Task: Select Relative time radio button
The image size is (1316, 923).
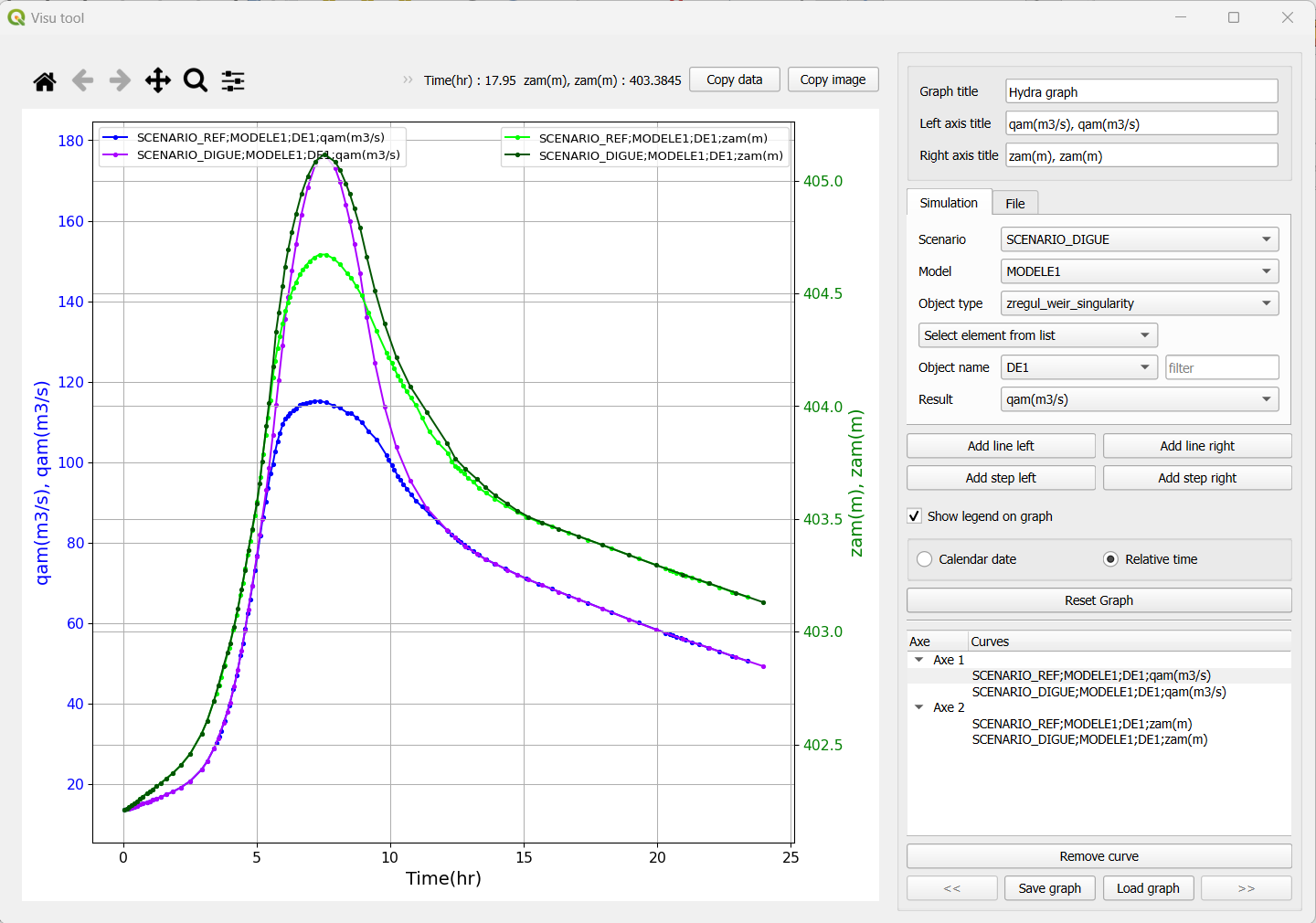Action: pos(1111,559)
